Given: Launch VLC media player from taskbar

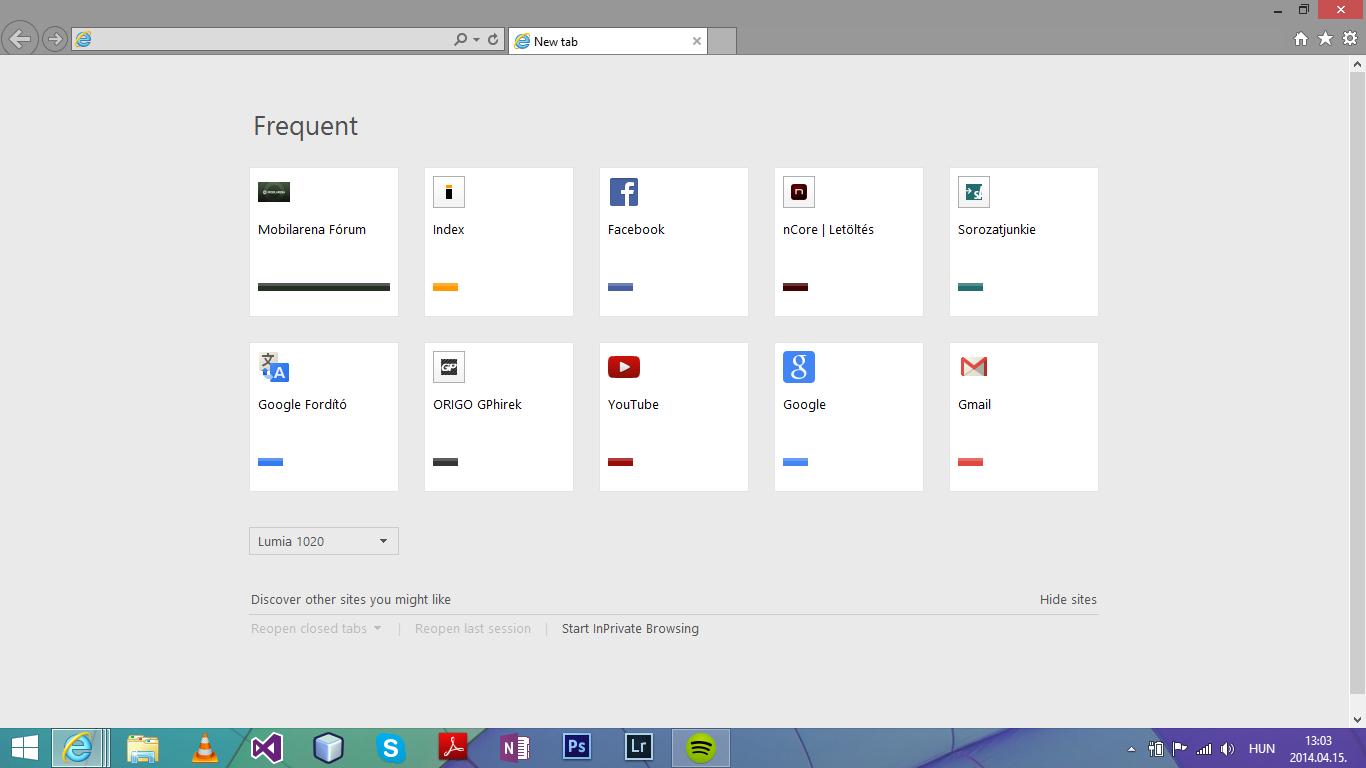Looking at the screenshot, I should coord(204,748).
